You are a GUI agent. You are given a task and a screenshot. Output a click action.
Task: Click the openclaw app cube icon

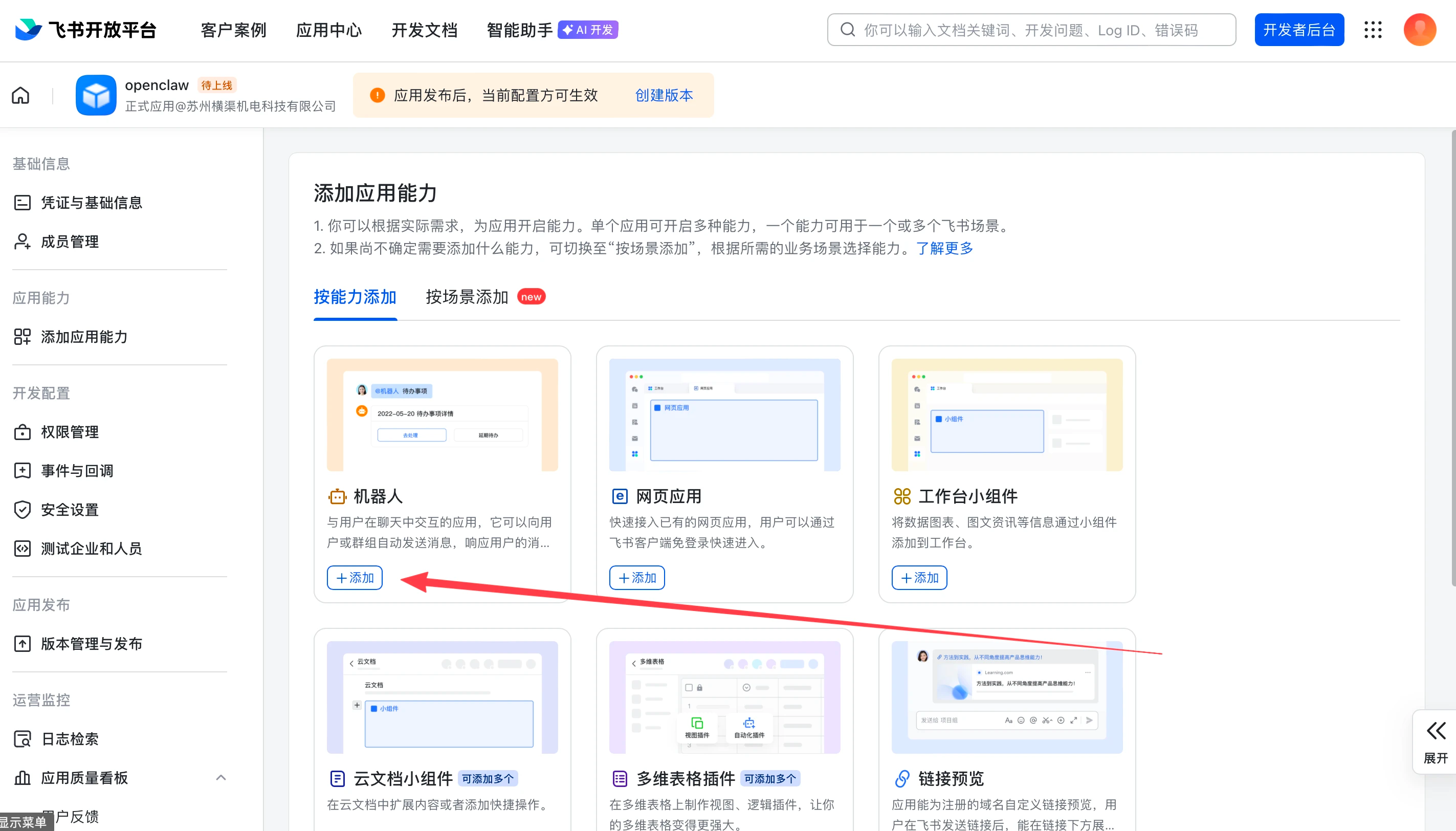click(x=96, y=95)
